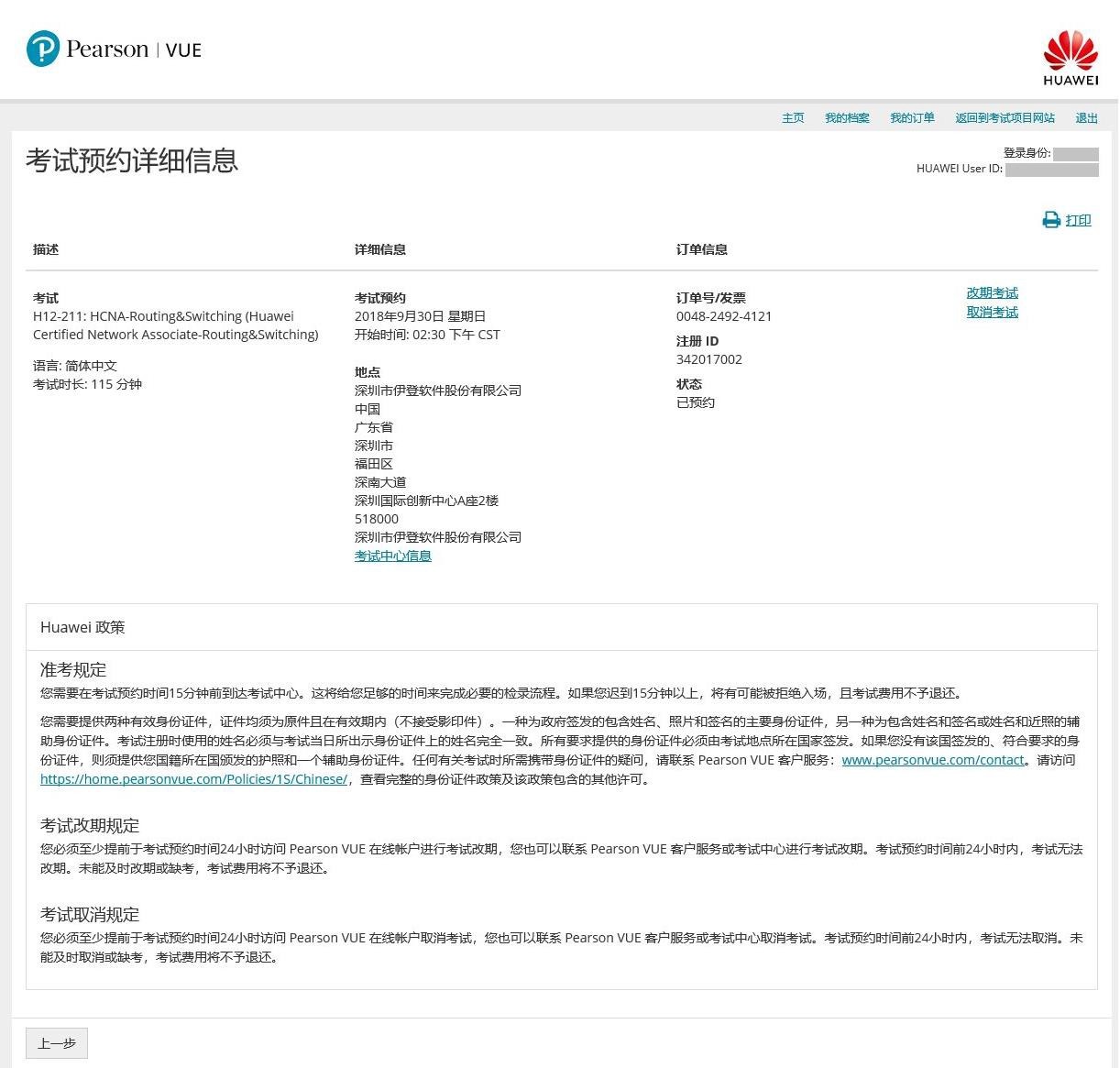Viewport: 1120px width, 1068px height.
Task: Click the 深南大道 address line
Action: click(380, 482)
